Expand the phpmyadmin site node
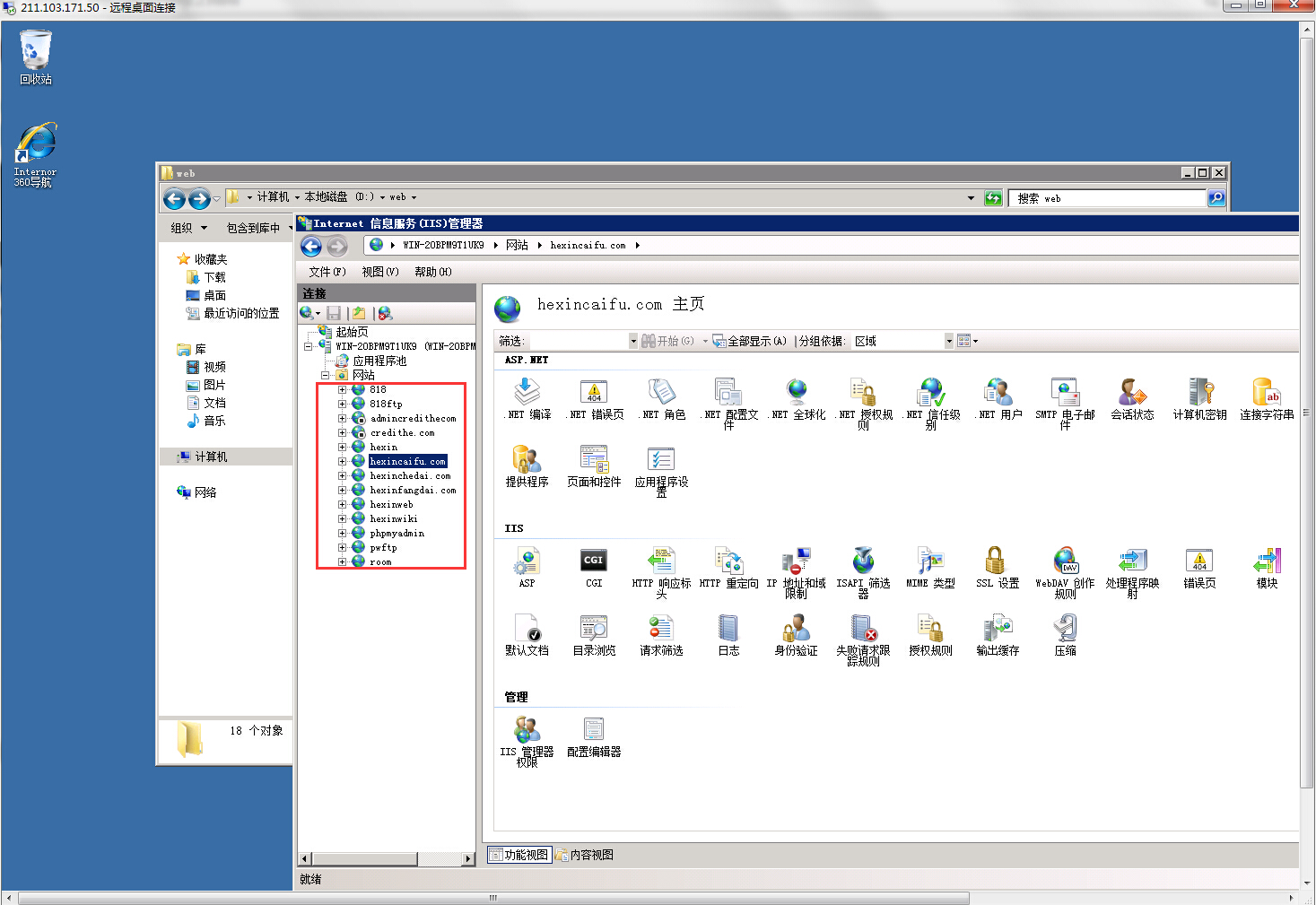Image resolution: width=1316 pixels, height=905 pixels. pyautogui.click(x=342, y=533)
